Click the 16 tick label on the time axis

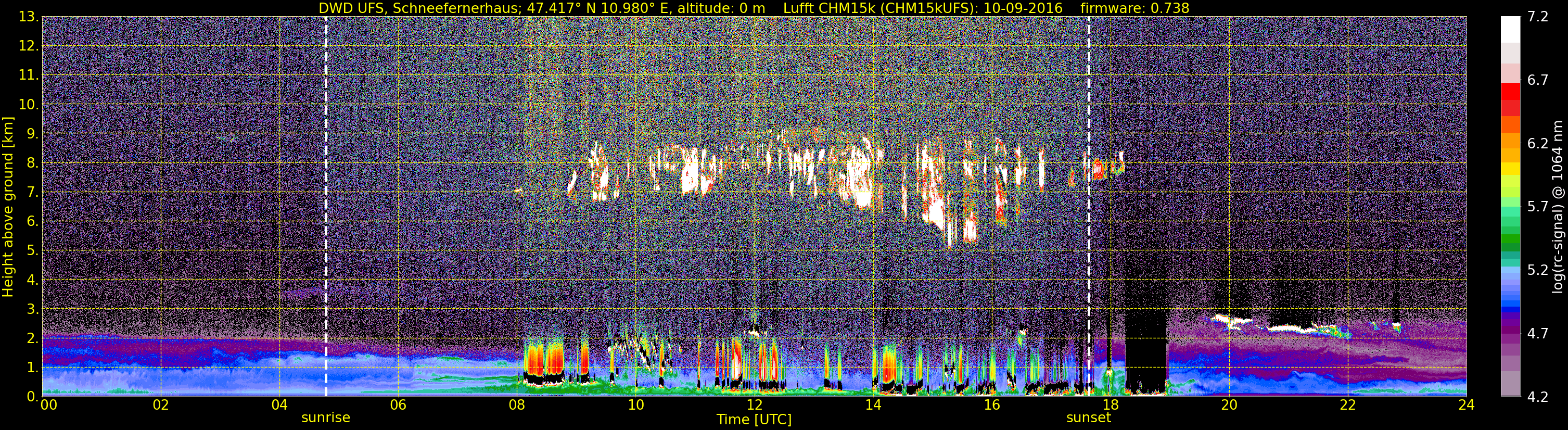[x=991, y=405]
